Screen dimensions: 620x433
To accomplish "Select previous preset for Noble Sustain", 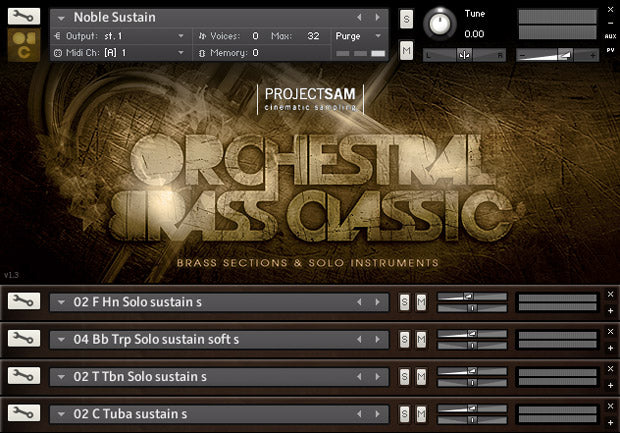I will [359, 17].
